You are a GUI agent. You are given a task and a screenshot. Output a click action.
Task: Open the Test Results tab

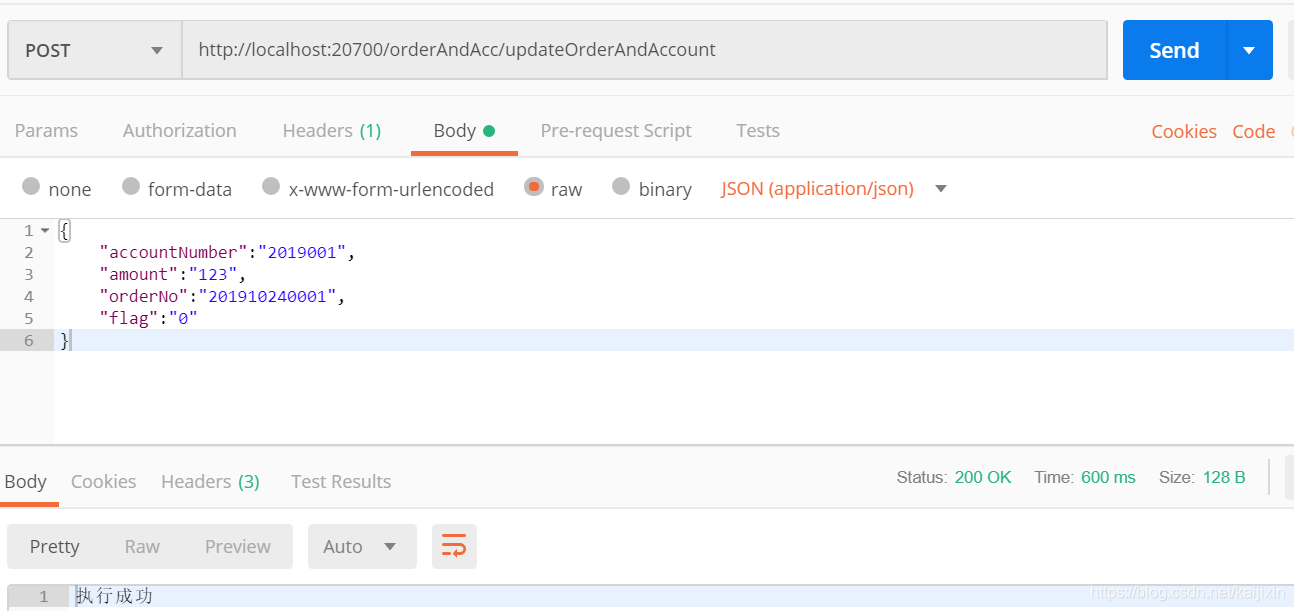click(341, 481)
